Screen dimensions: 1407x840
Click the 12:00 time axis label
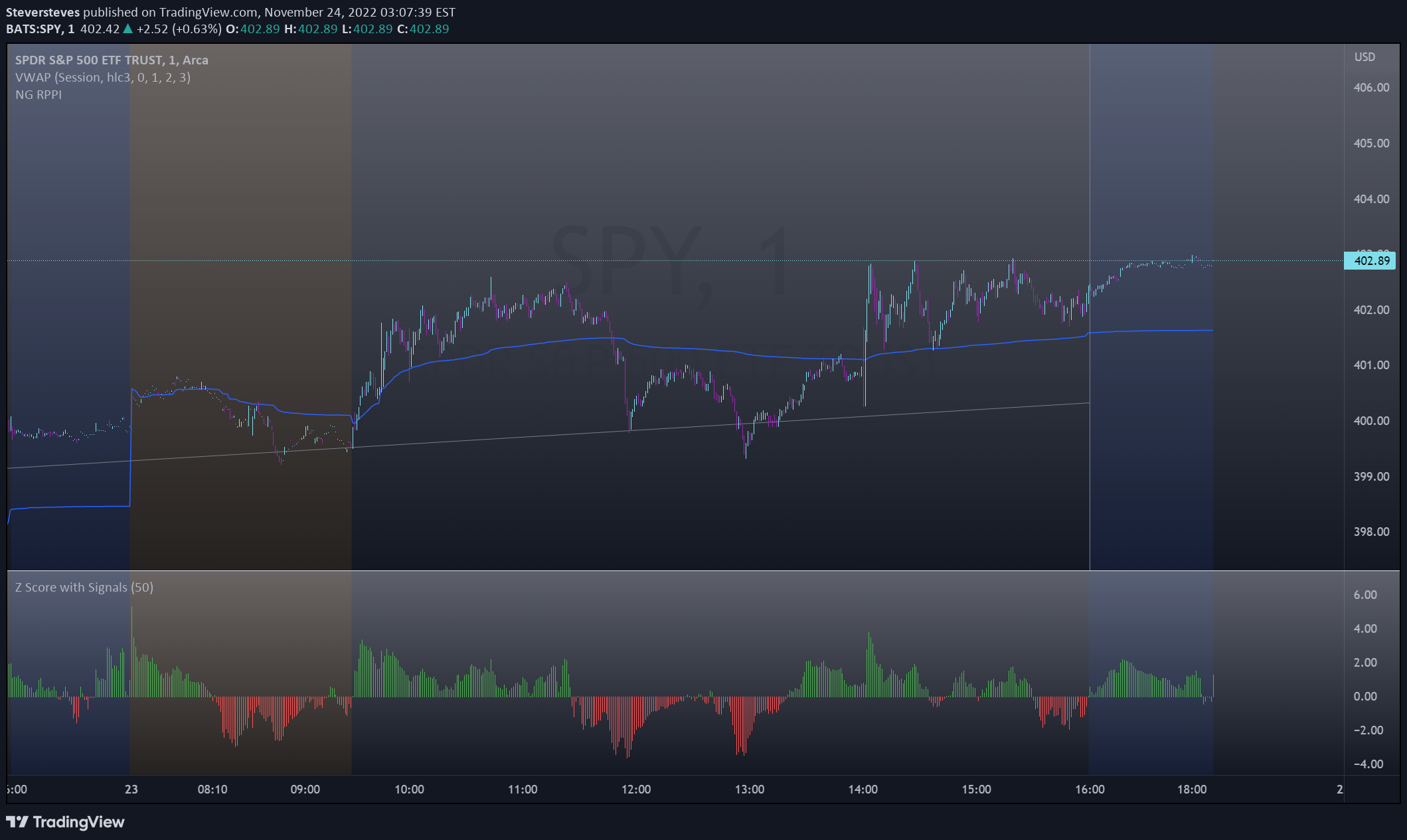coord(636,790)
